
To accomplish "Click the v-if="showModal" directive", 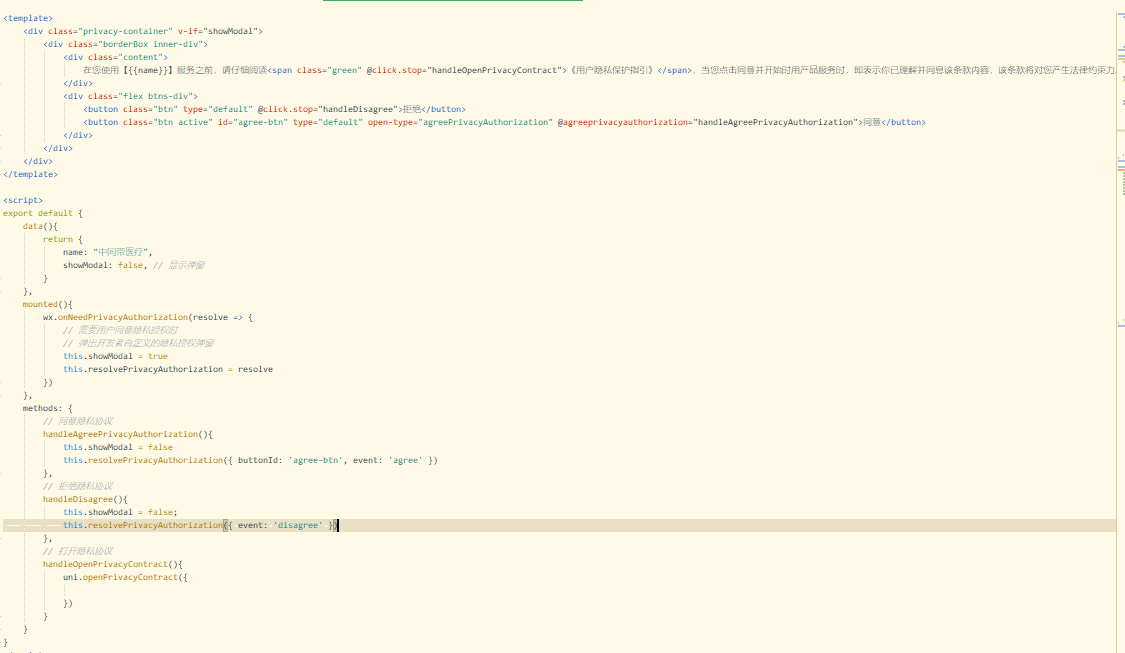I will pos(218,31).
